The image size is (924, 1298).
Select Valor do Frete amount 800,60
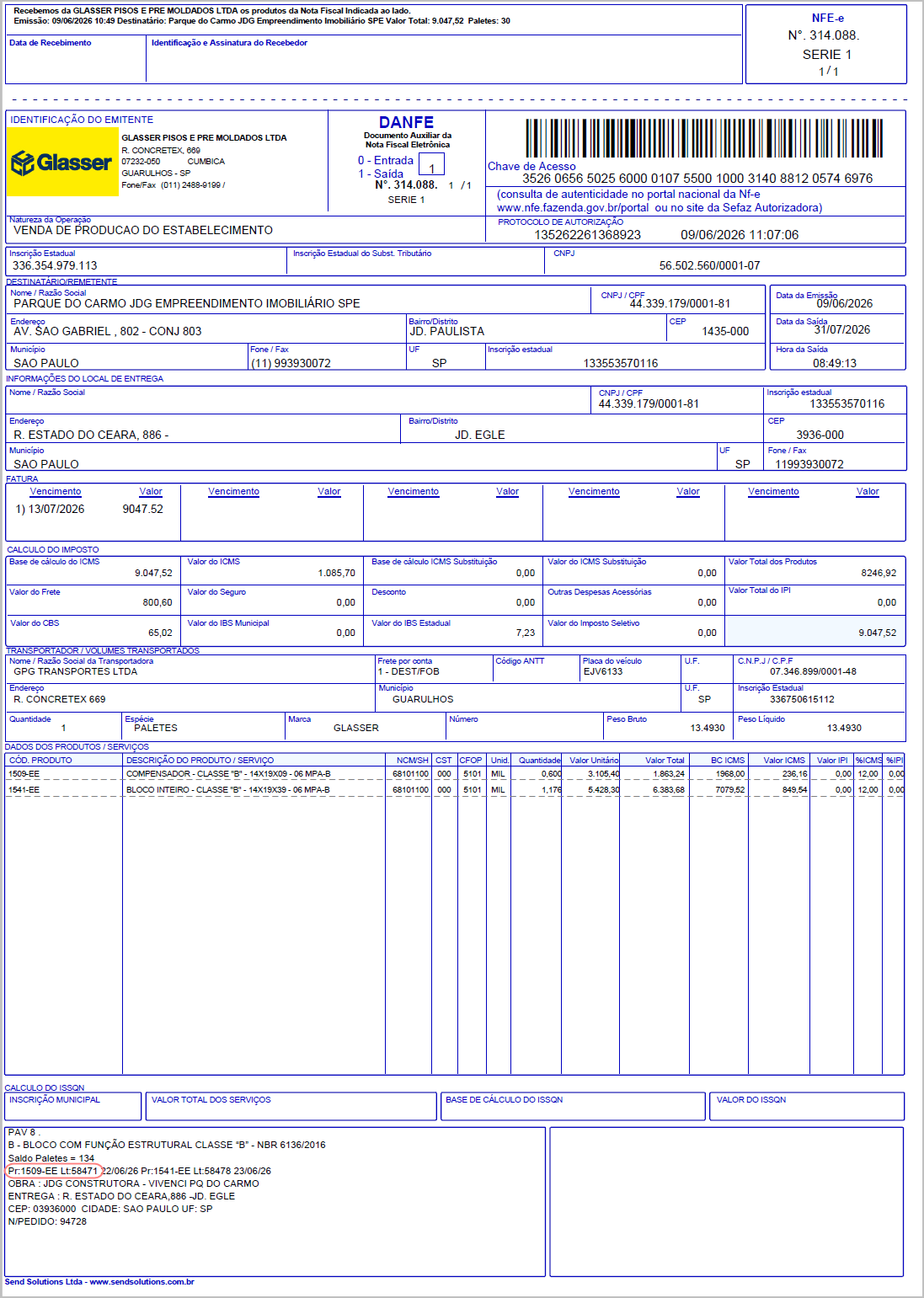(158, 602)
